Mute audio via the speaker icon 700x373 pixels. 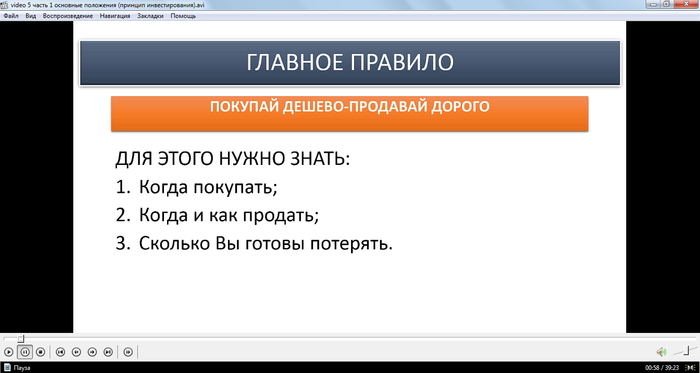click(661, 352)
